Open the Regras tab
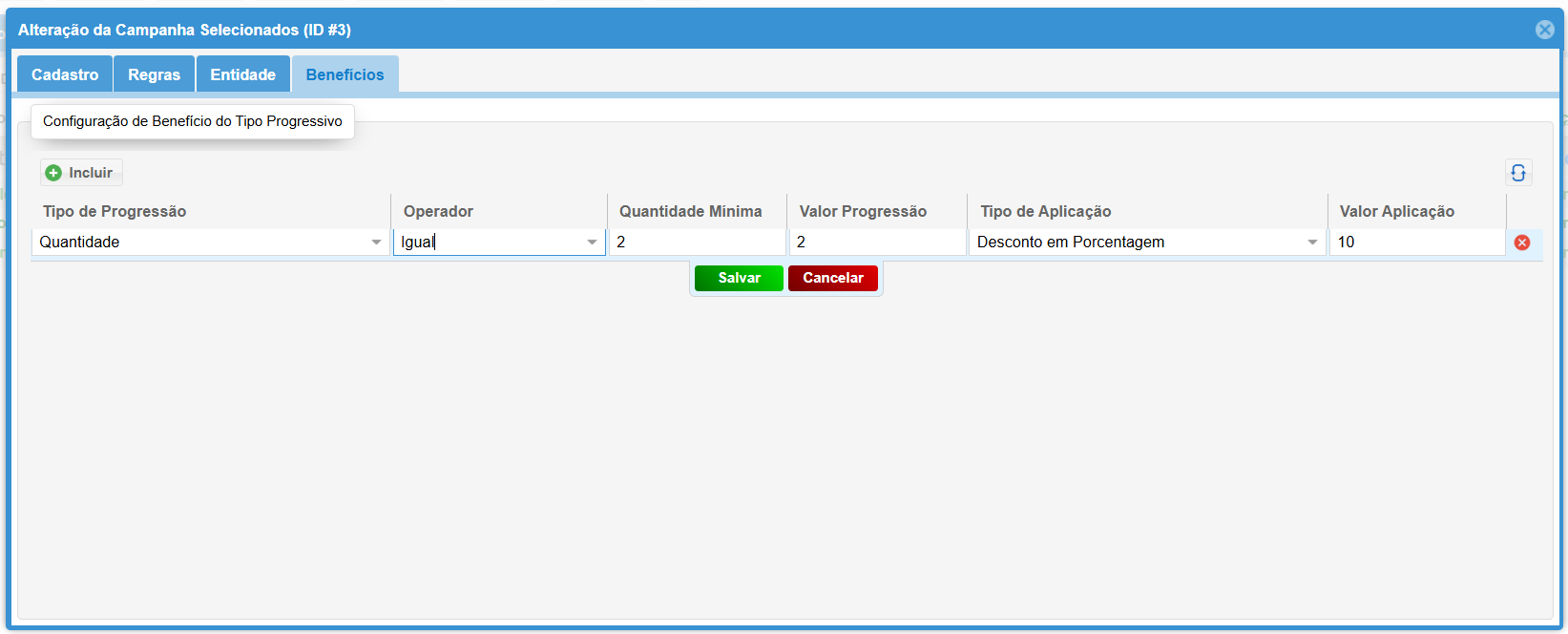This screenshot has height=634, width=1568. (x=154, y=74)
